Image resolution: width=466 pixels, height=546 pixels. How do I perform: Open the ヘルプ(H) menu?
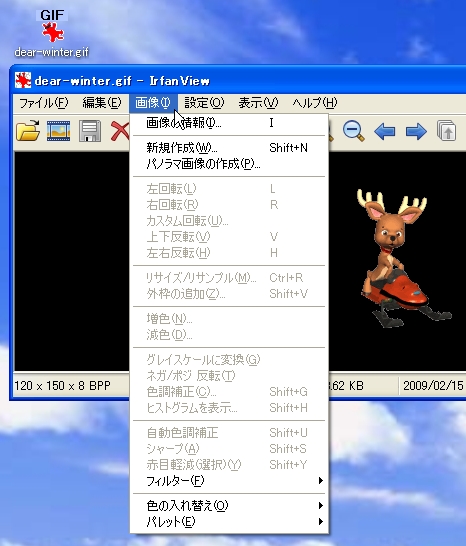point(314,103)
